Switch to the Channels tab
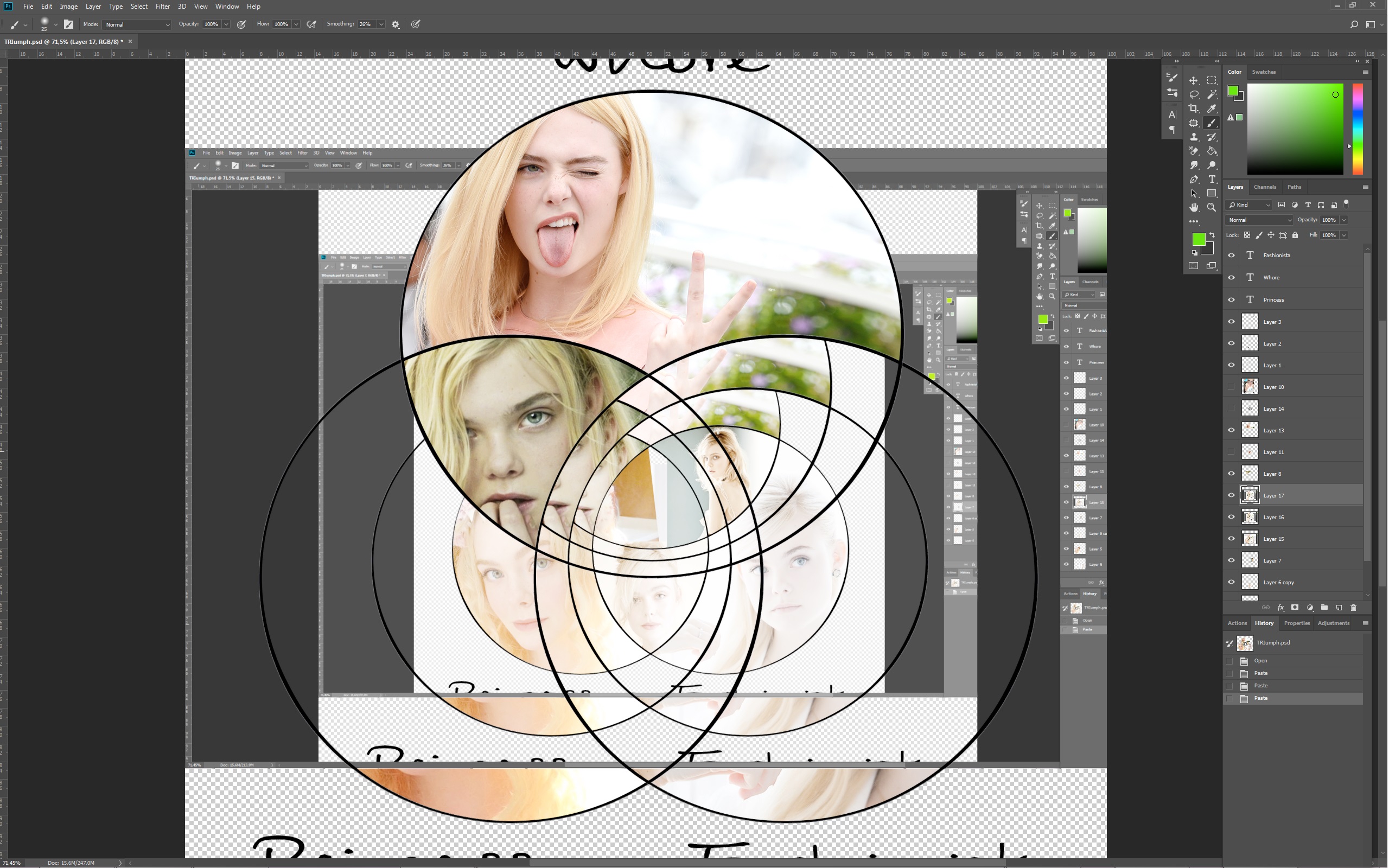This screenshot has width=1389, height=868. tap(1265, 187)
